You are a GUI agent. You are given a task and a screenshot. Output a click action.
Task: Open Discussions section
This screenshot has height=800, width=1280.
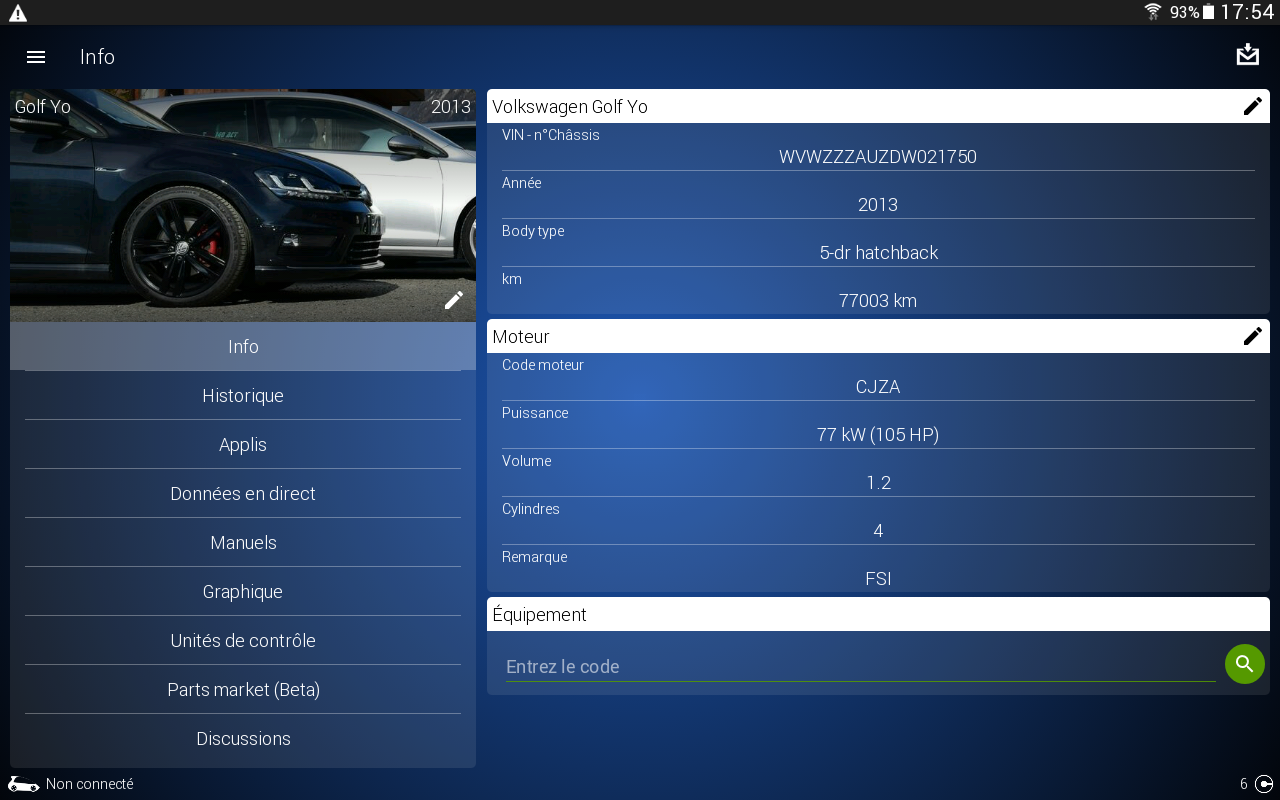click(x=243, y=738)
